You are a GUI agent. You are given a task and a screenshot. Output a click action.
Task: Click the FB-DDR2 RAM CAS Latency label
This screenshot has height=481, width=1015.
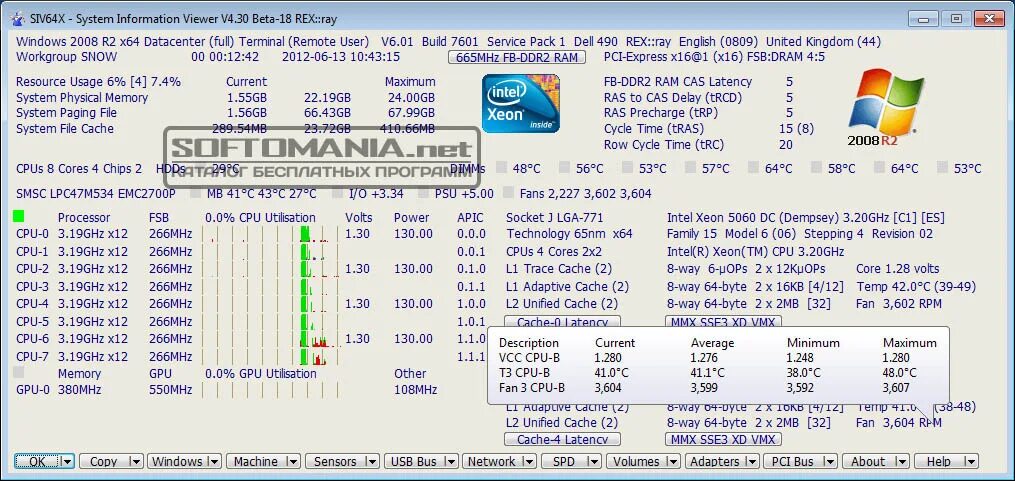pos(678,82)
